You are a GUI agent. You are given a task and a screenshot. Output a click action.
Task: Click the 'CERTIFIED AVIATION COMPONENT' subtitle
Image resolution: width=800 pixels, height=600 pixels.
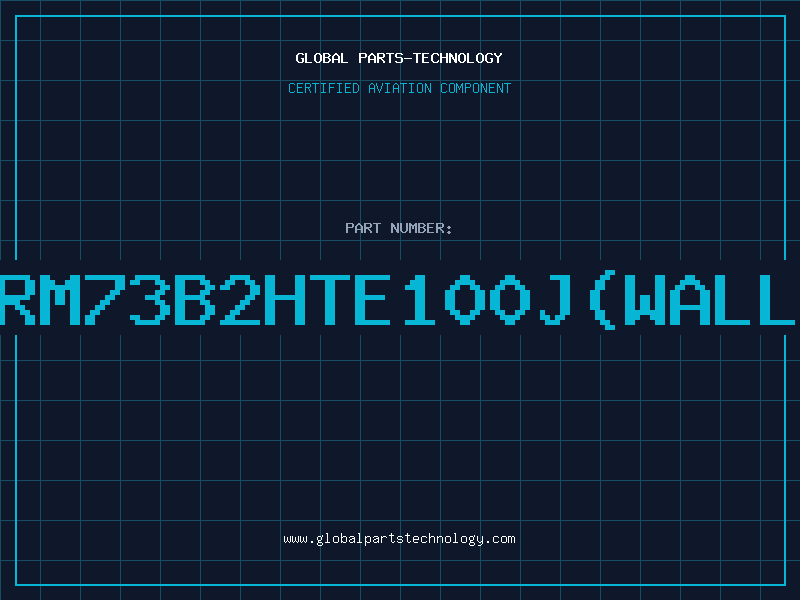pos(399,88)
